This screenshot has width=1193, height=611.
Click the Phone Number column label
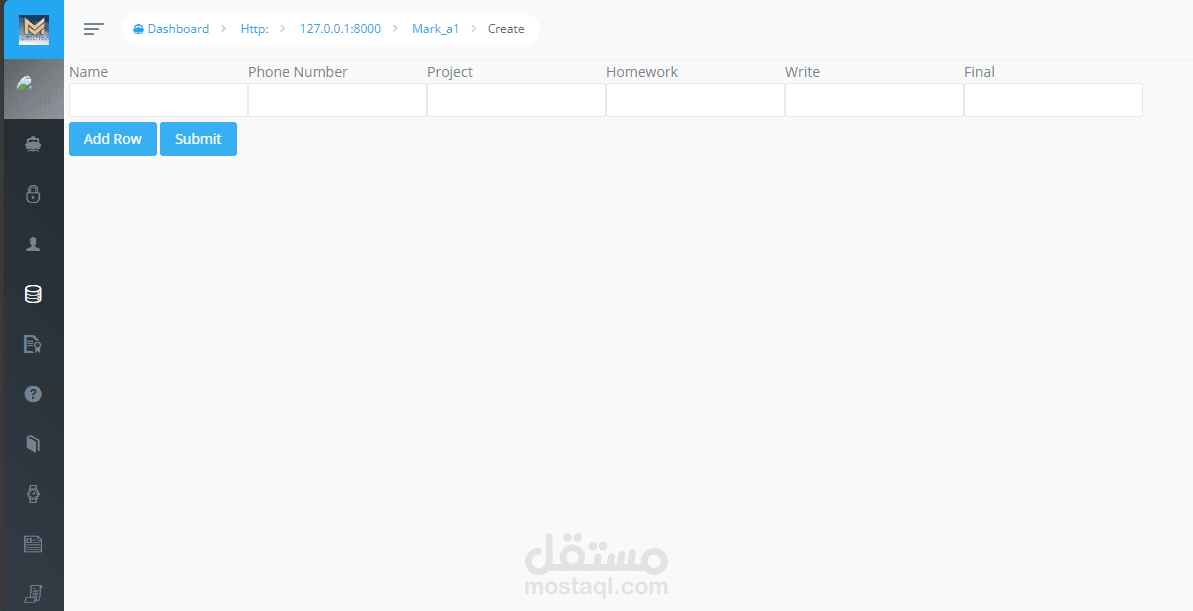pyautogui.click(x=297, y=72)
